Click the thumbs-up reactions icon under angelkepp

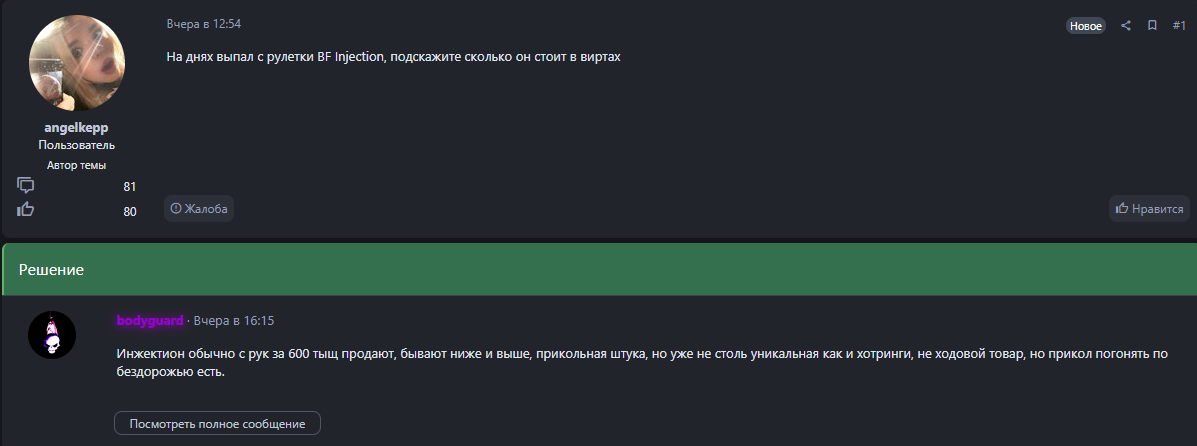click(26, 210)
